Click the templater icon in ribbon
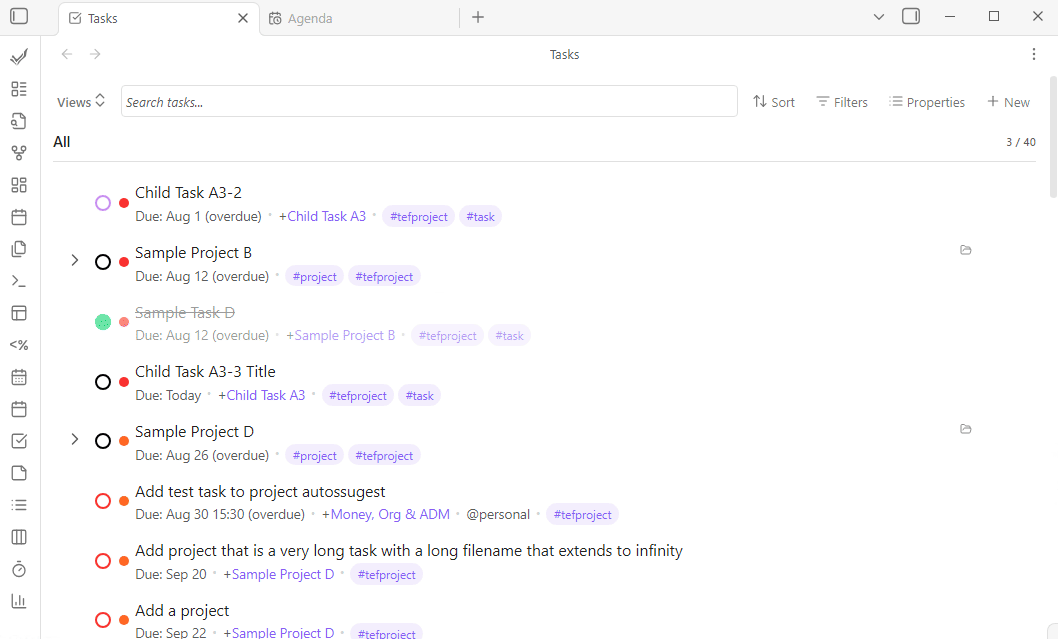Viewport: 1058px width, 639px height. coord(19,345)
